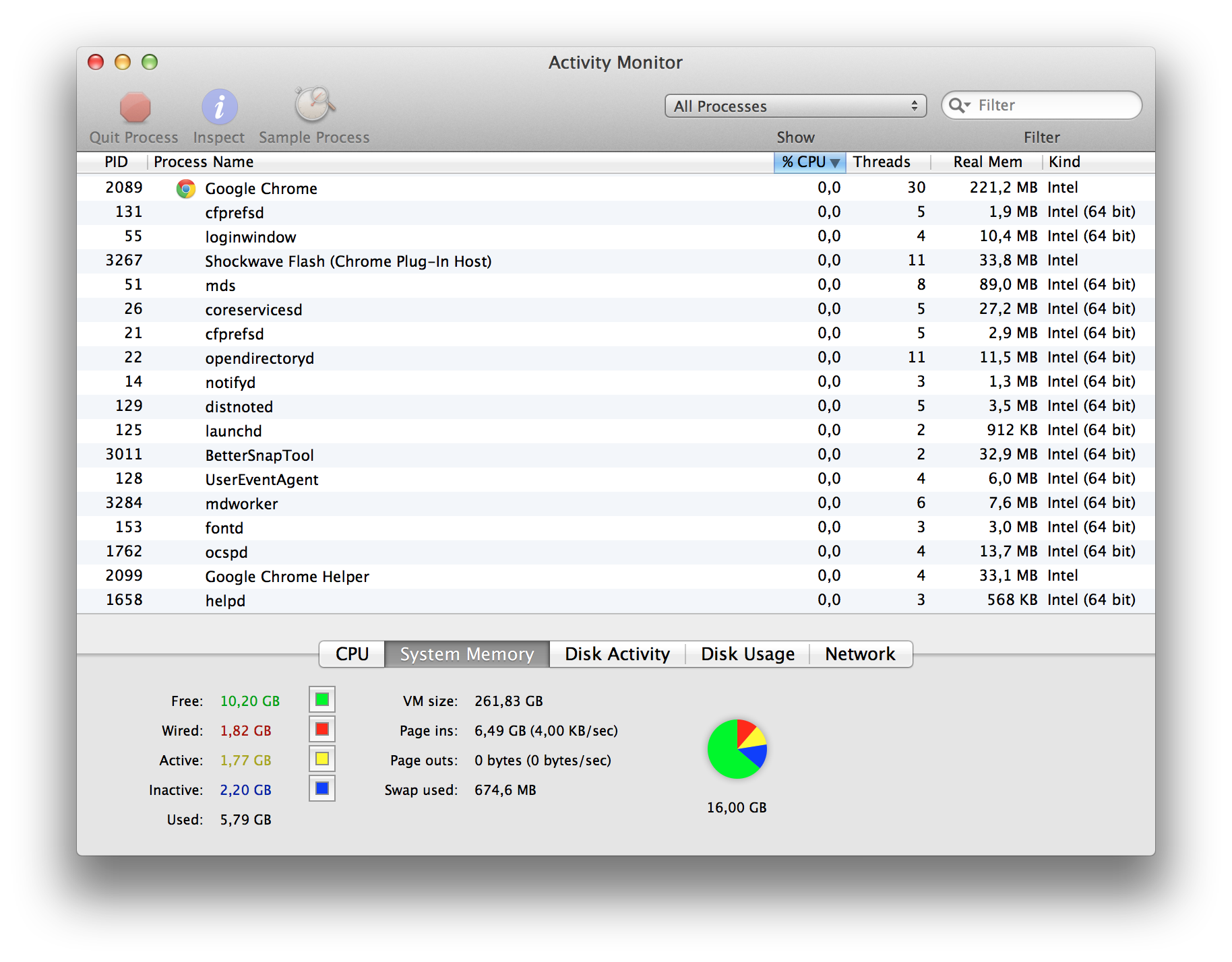Click the 16,00 GB total memory label
This screenshot has width=1232, height=962.
click(x=737, y=808)
